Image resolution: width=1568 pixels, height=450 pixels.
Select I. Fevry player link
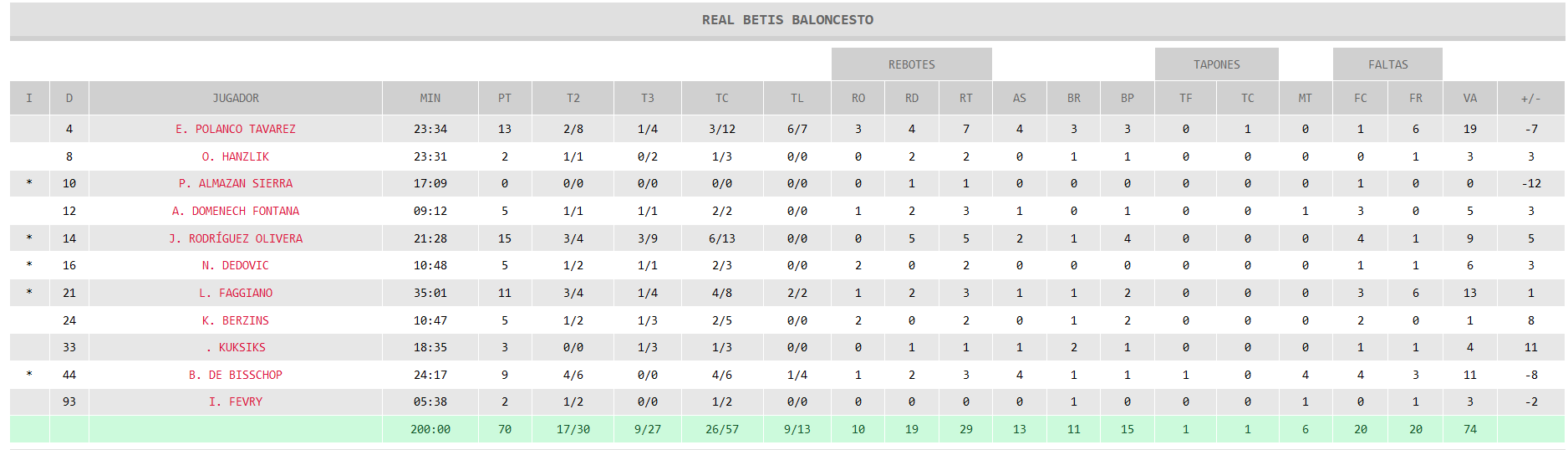point(236,401)
